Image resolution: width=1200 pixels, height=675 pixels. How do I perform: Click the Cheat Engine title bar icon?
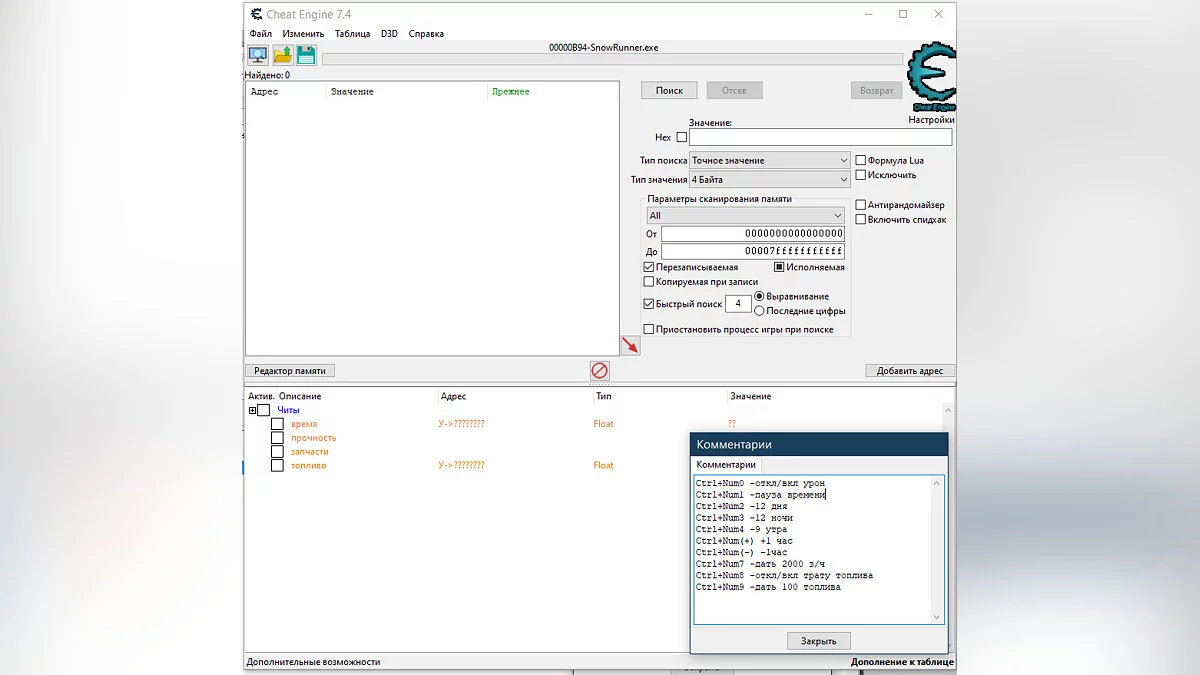[x=256, y=14]
